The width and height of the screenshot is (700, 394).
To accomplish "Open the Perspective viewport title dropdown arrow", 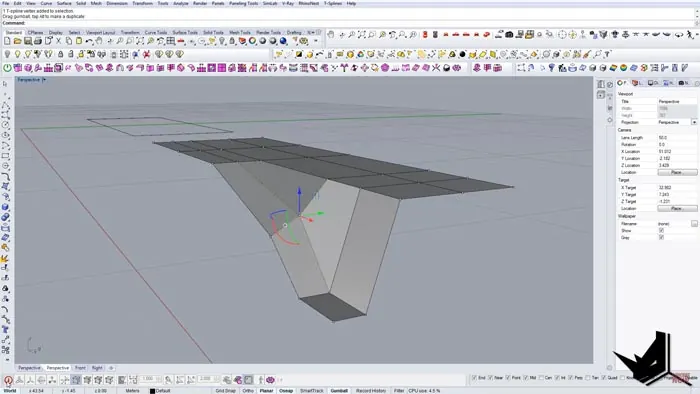I will tap(44, 80).
